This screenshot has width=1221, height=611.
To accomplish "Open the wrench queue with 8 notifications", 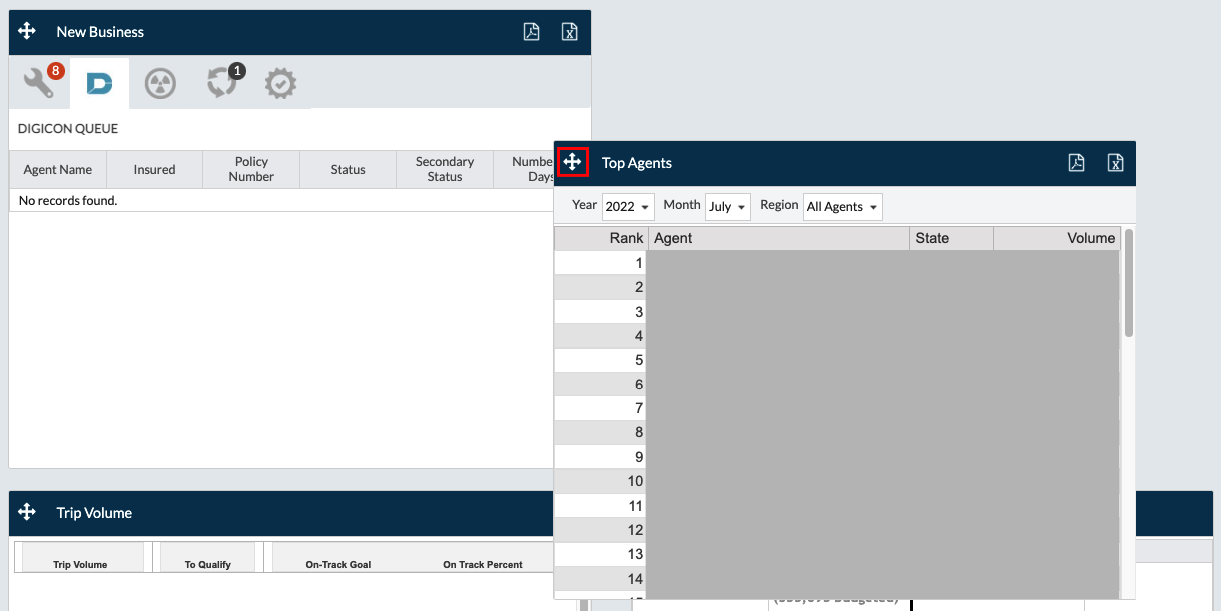I will (x=38, y=83).
